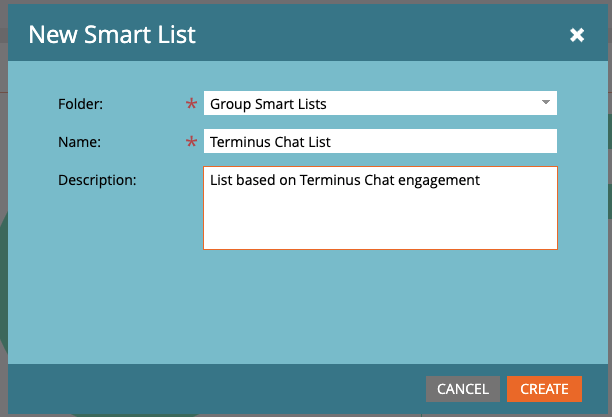The height and width of the screenshot is (417, 612).
Task: Click the 'Description:' label
Action: [x=97, y=180]
